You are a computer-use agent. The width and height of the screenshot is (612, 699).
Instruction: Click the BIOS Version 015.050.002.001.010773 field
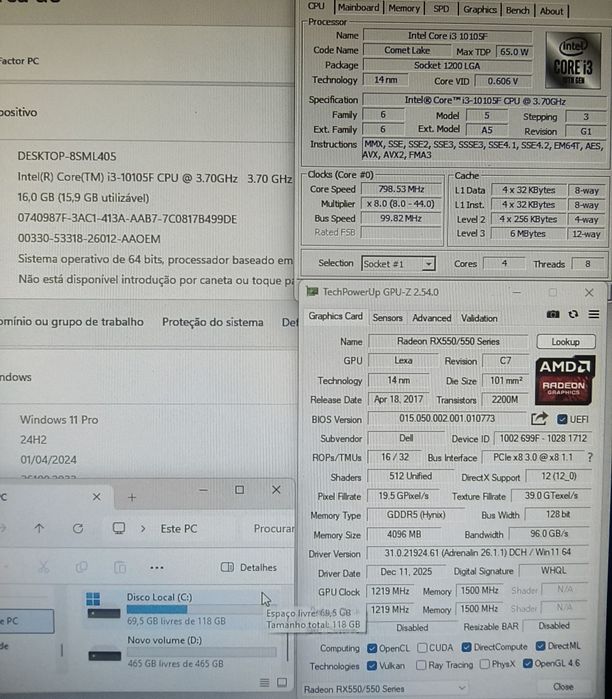[447, 419]
